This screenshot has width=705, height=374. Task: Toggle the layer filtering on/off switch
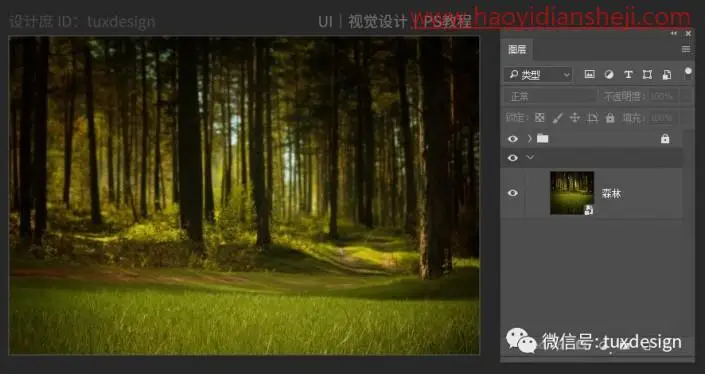tap(688, 72)
